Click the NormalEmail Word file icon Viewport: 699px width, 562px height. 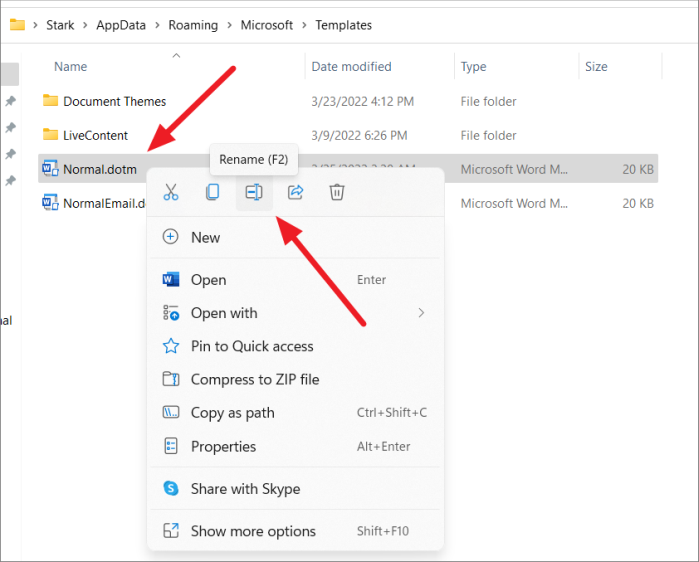tap(50, 202)
